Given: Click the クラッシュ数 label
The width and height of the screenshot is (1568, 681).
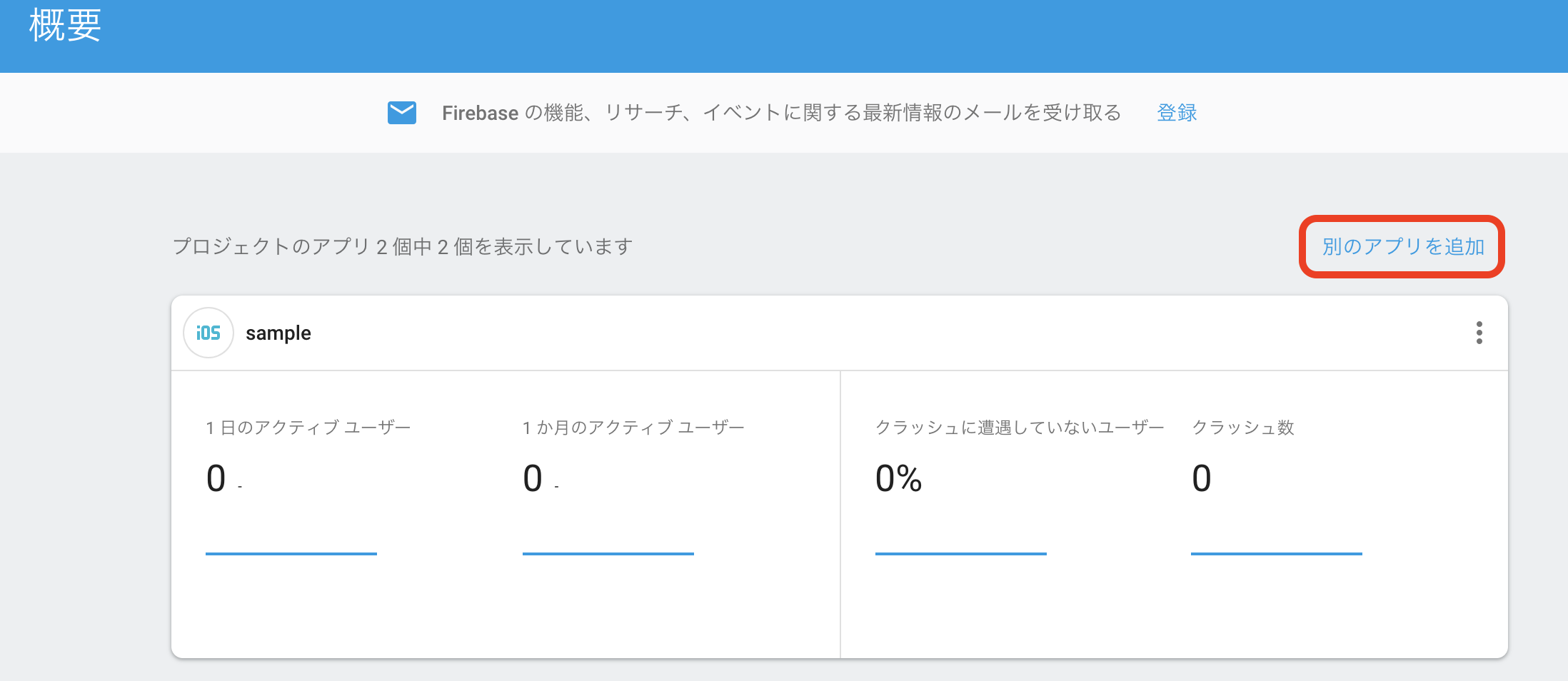Looking at the screenshot, I should (x=1243, y=428).
